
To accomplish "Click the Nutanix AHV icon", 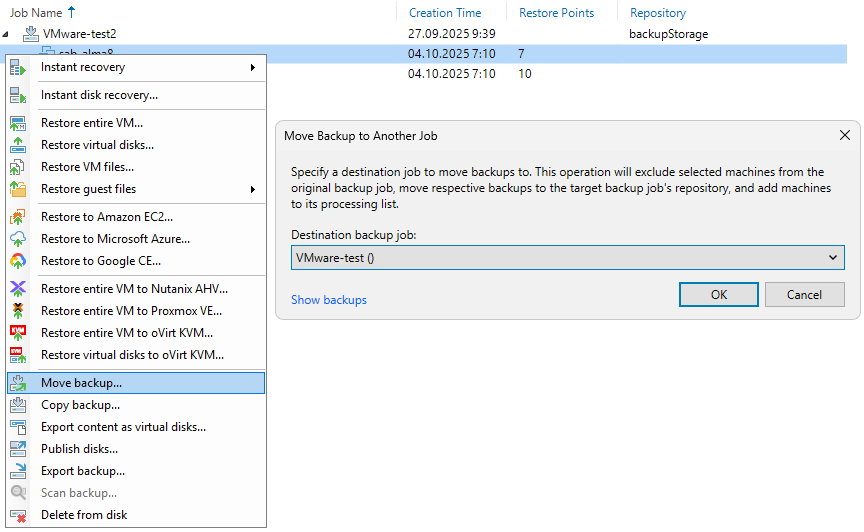I will (18, 289).
